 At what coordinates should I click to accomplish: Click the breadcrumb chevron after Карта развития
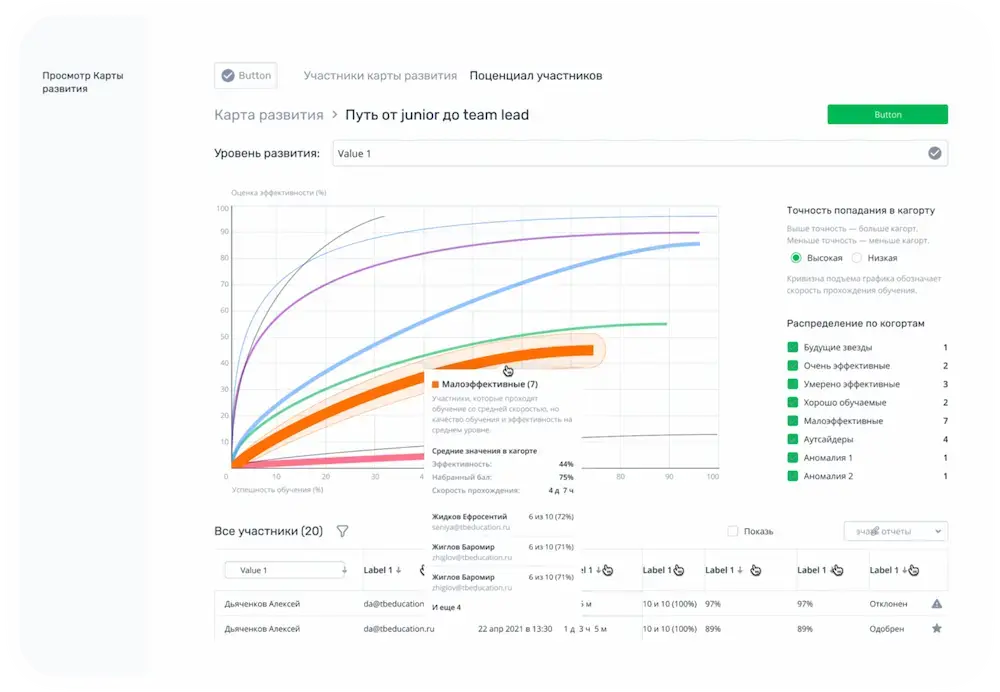coord(335,115)
